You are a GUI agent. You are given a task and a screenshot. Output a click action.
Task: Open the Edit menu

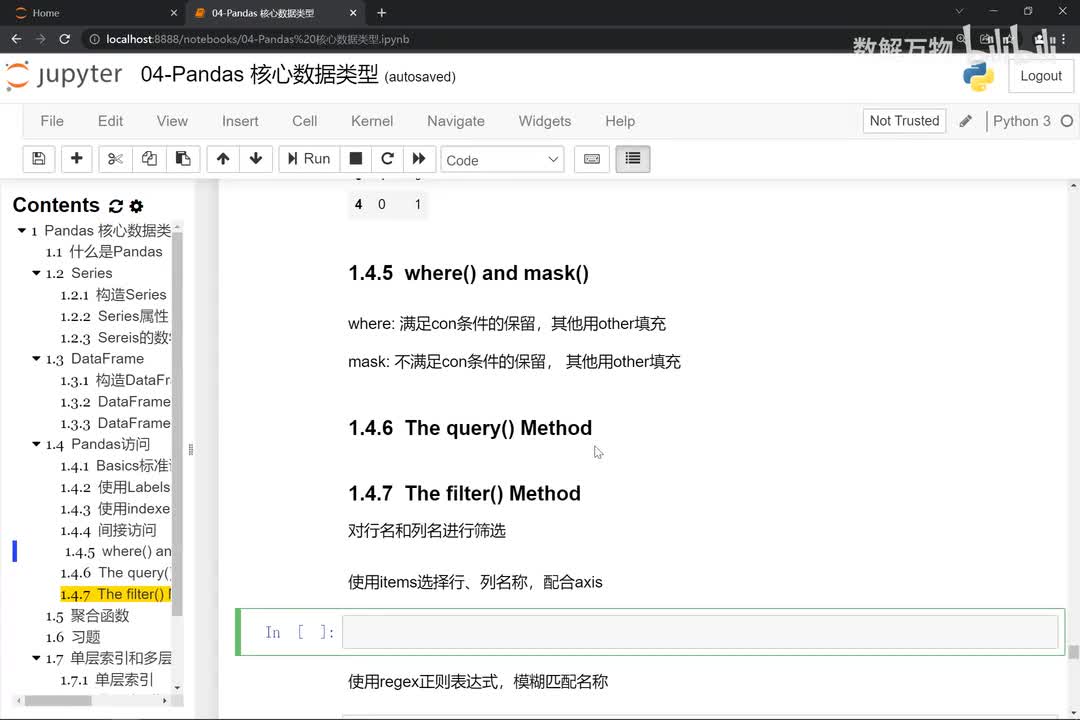pyautogui.click(x=110, y=121)
